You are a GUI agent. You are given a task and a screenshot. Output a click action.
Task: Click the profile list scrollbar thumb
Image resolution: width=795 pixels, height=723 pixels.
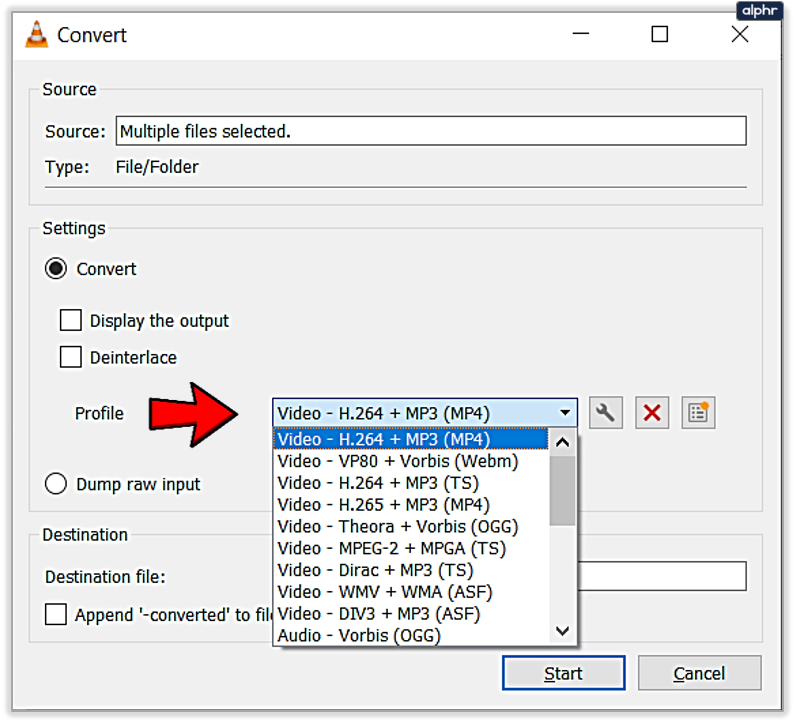(562, 490)
